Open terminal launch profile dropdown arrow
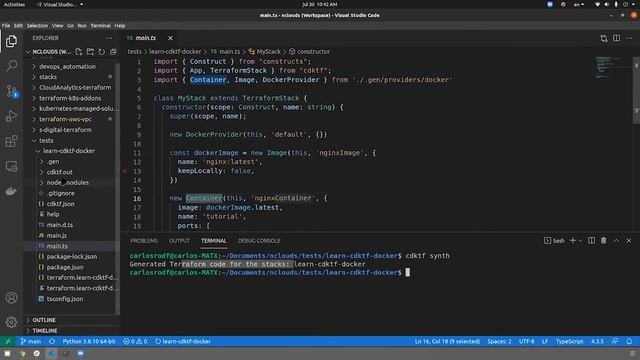This screenshot has height=360, width=640. [580, 241]
